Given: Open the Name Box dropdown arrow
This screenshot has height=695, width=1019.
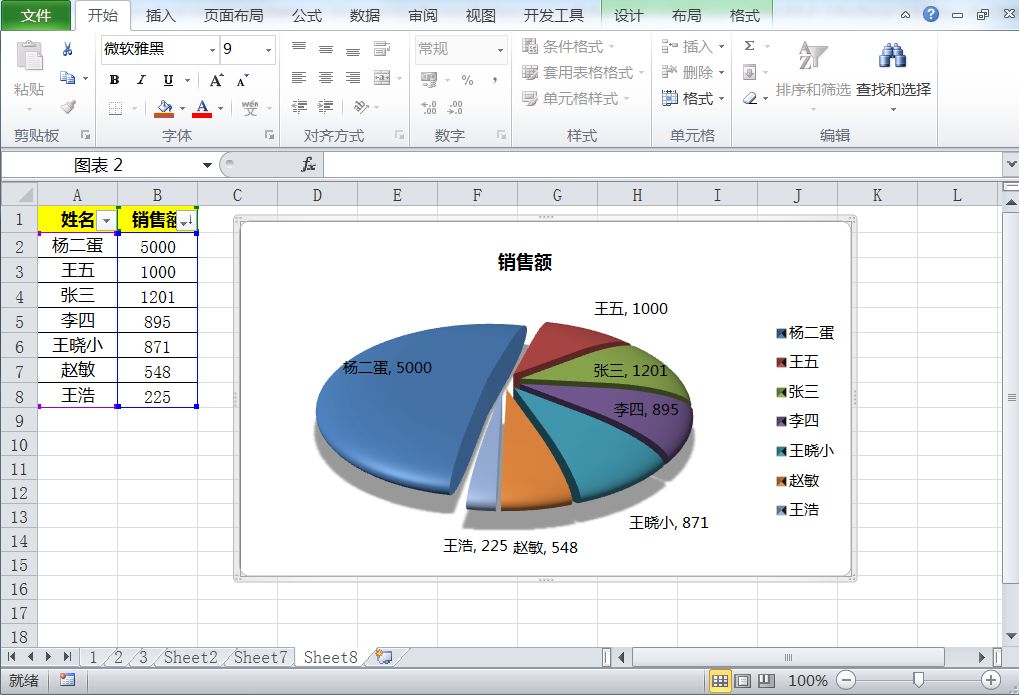Looking at the screenshot, I should pyautogui.click(x=207, y=165).
